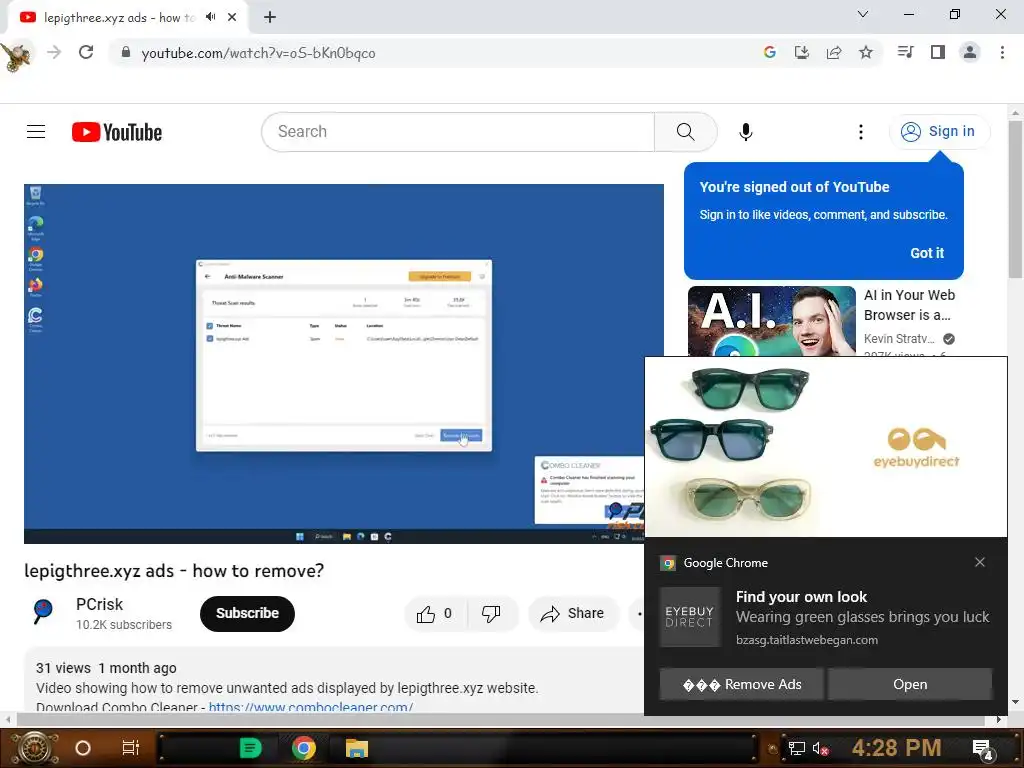Click the muted volume tray icon

coord(820,748)
